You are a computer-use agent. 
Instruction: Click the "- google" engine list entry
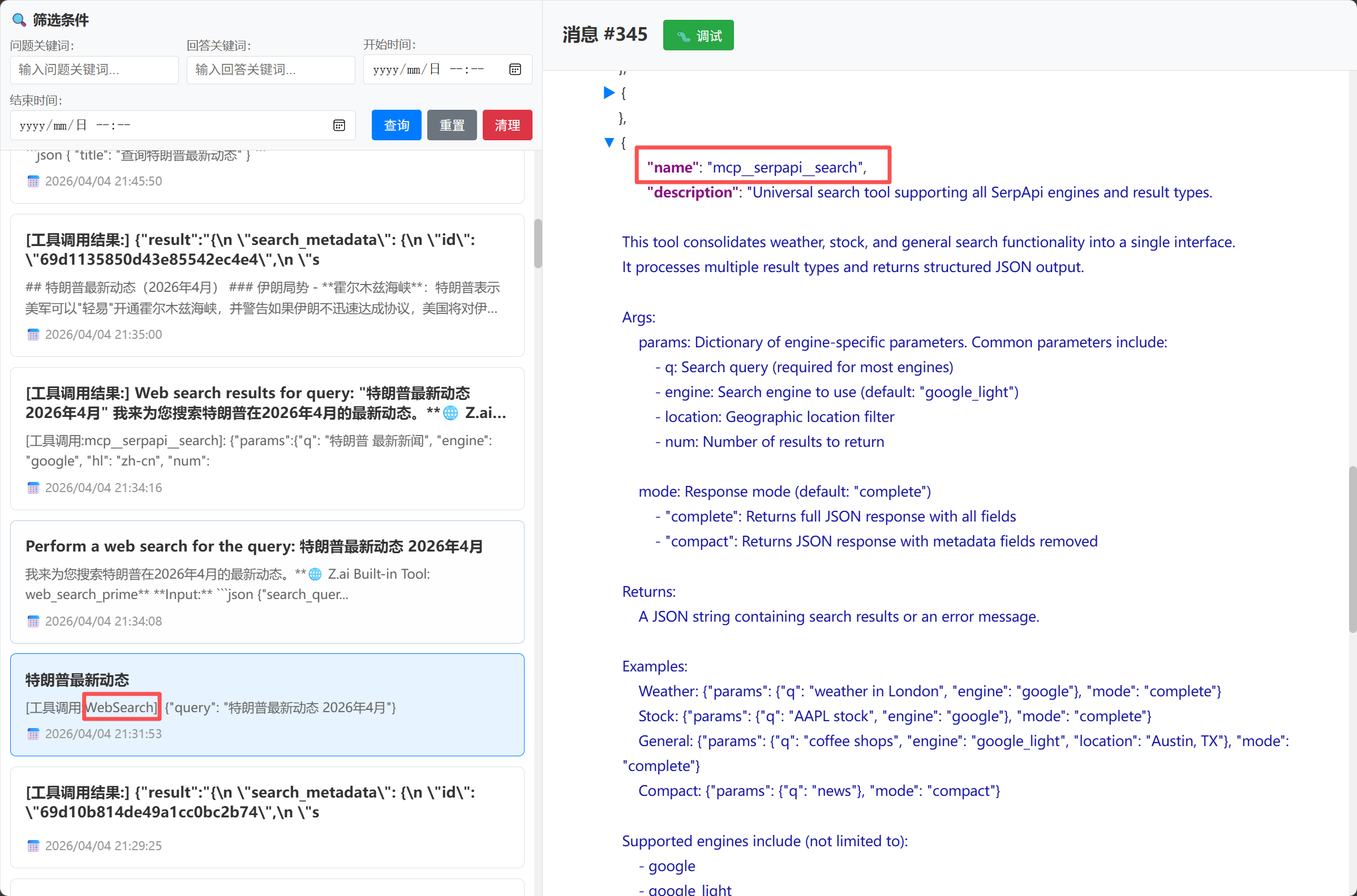pyautogui.click(x=667, y=866)
